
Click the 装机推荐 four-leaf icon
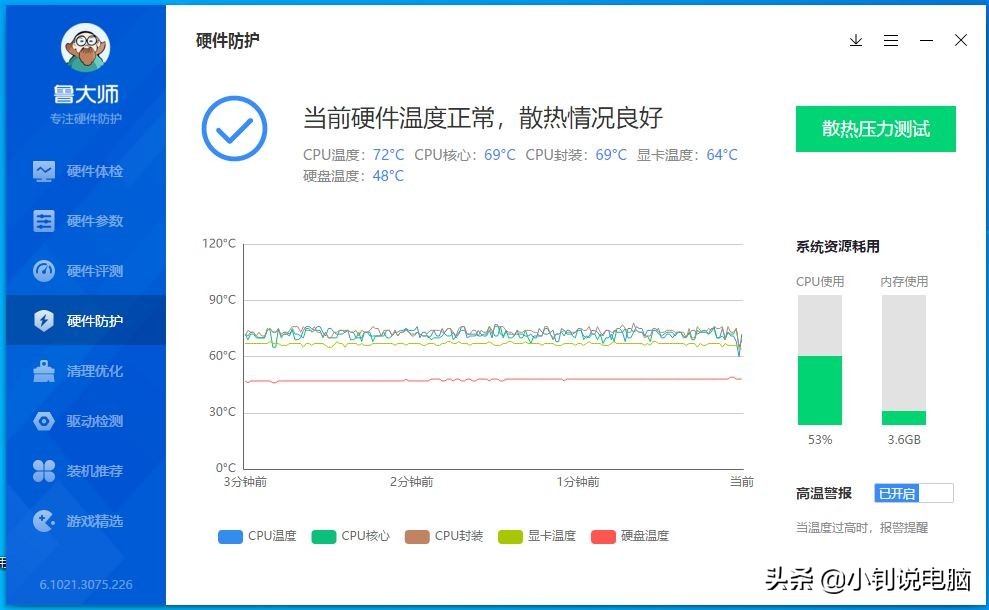coord(44,471)
